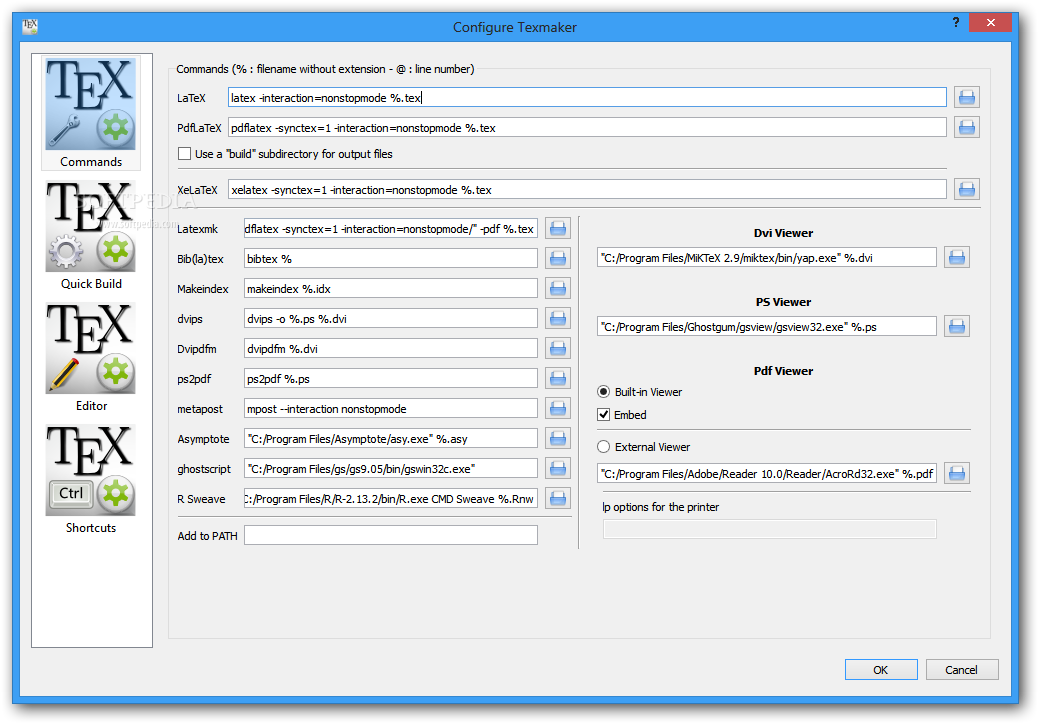Select the Built-in Viewer radio button
The height and width of the screenshot is (724, 1039).
tap(603, 391)
